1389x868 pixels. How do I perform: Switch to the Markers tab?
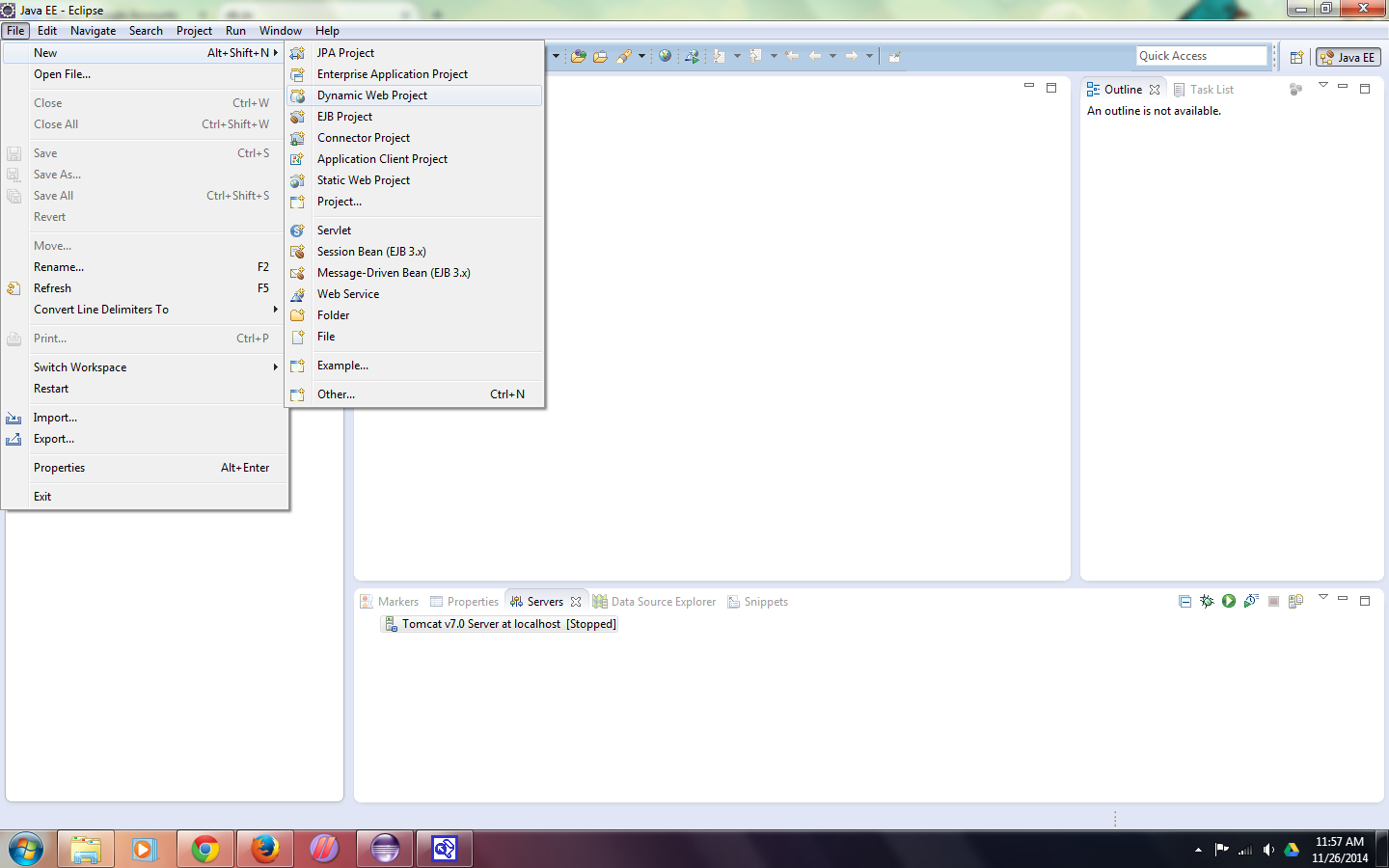(390, 602)
